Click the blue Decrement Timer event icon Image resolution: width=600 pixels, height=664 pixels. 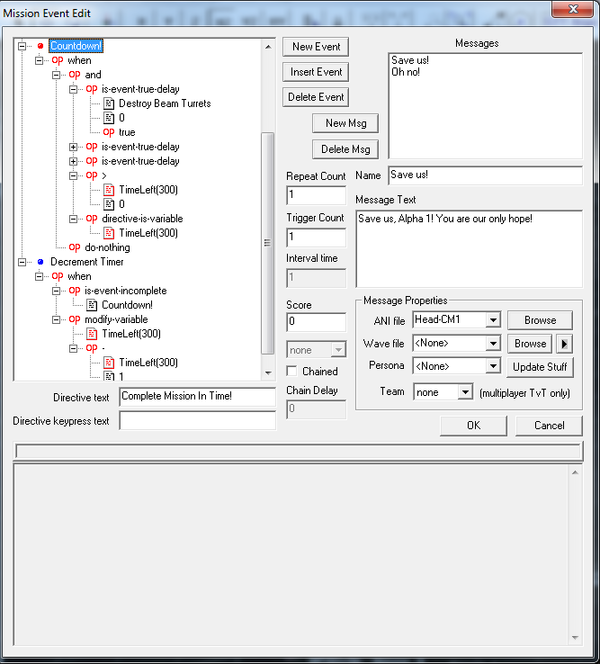click(x=40, y=262)
